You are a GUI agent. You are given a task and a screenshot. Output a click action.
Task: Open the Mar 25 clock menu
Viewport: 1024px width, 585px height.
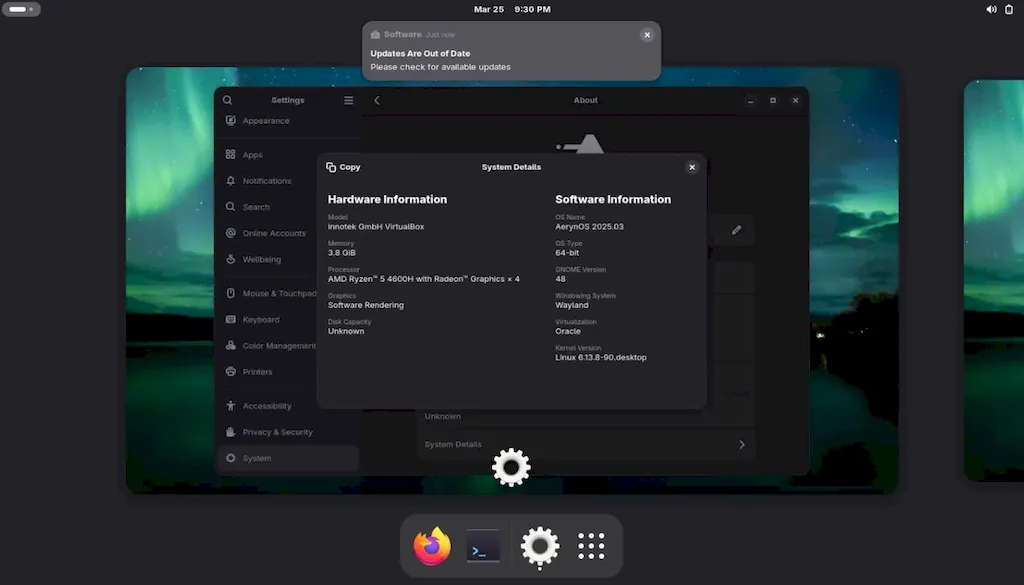pos(512,9)
